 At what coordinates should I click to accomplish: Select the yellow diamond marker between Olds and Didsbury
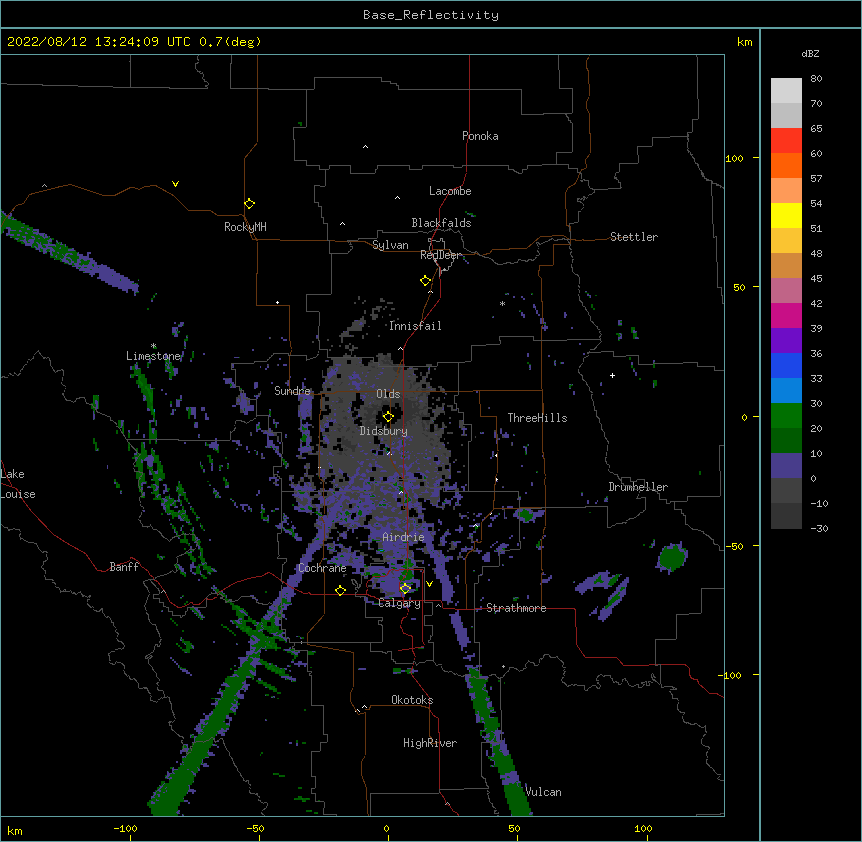388,416
